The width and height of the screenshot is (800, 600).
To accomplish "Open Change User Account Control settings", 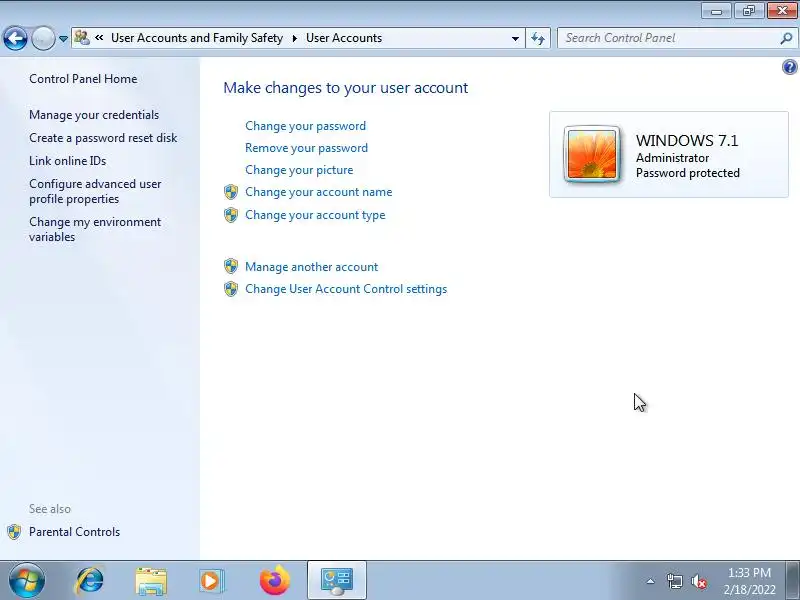I will pos(346,289).
